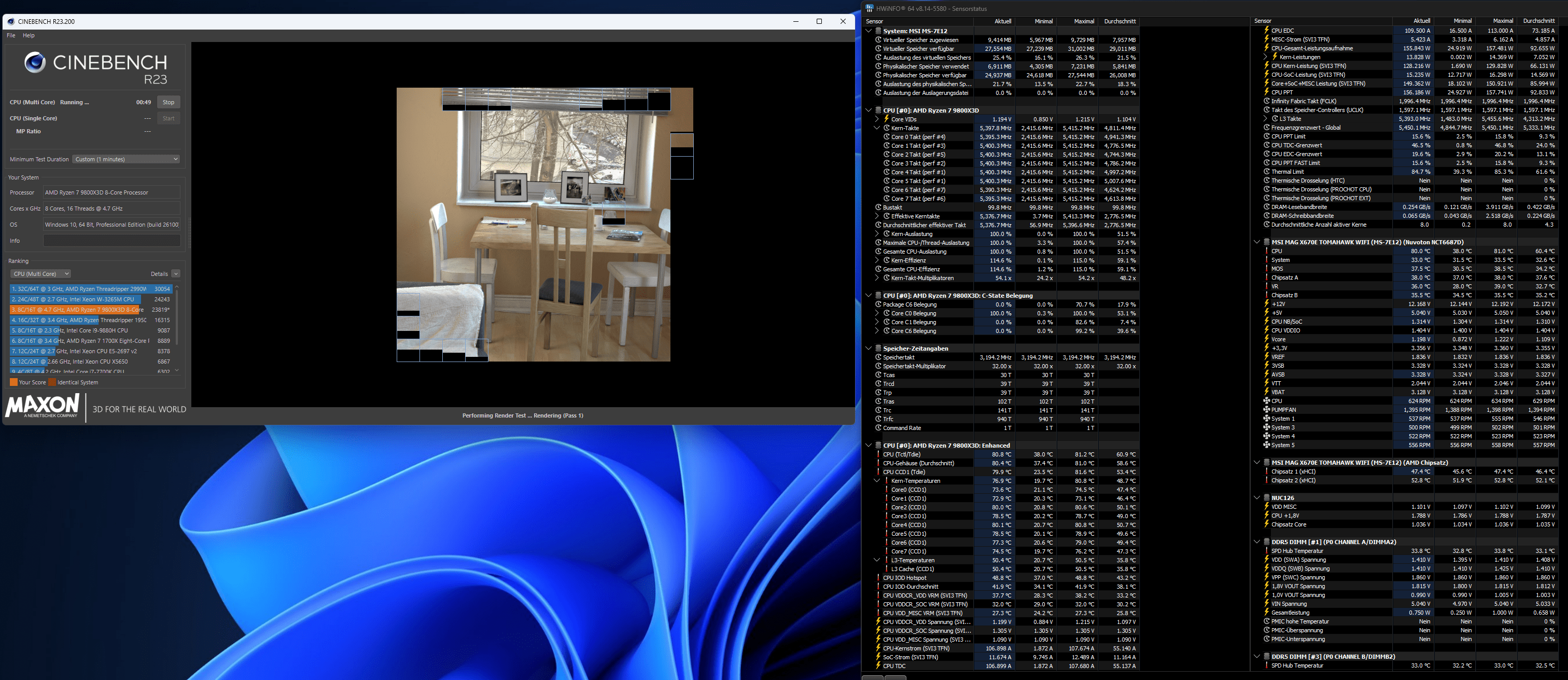Click the Maxon logo
Image resolution: width=1568 pixels, height=680 pixels.
click(x=42, y=406)
